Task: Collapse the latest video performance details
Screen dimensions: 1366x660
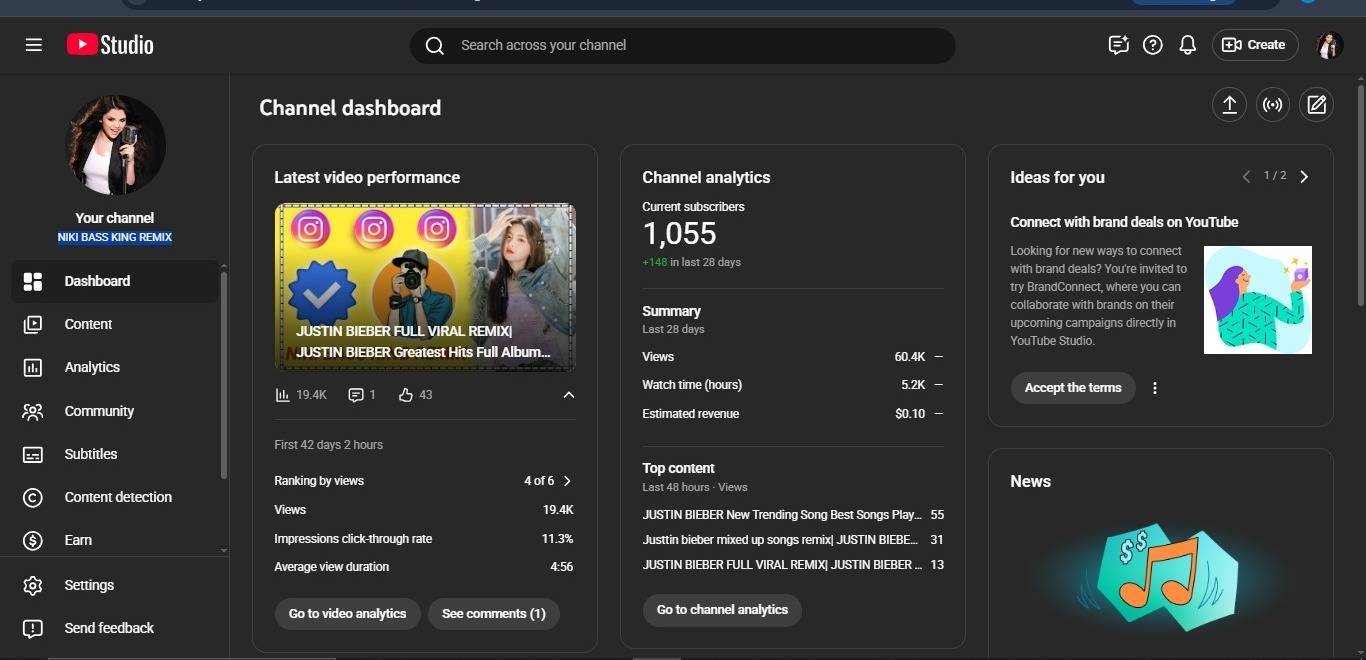Action: tap(568, 395)
